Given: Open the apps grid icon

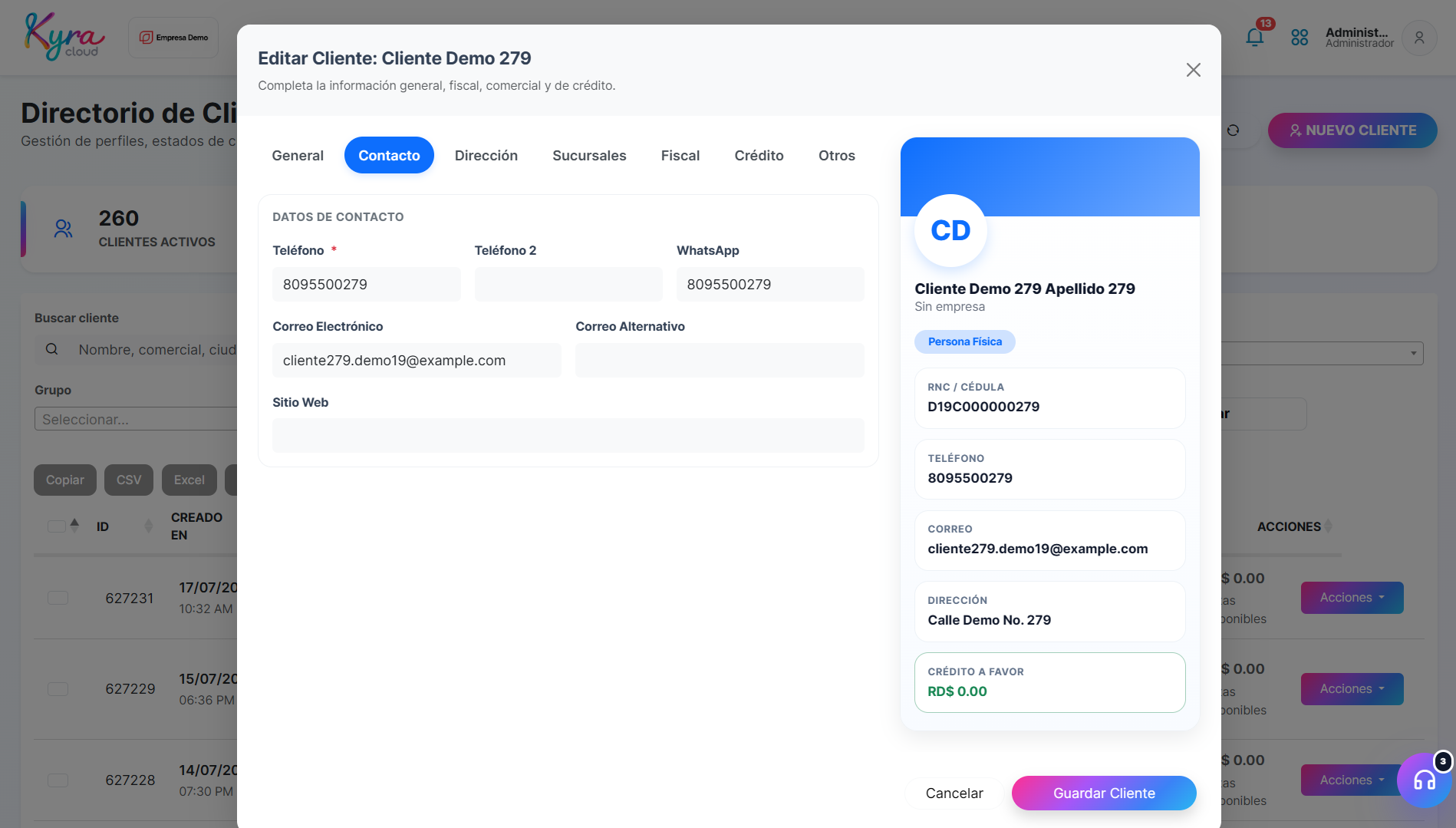Looking at the screenshot, I should tap(1300, 37).
